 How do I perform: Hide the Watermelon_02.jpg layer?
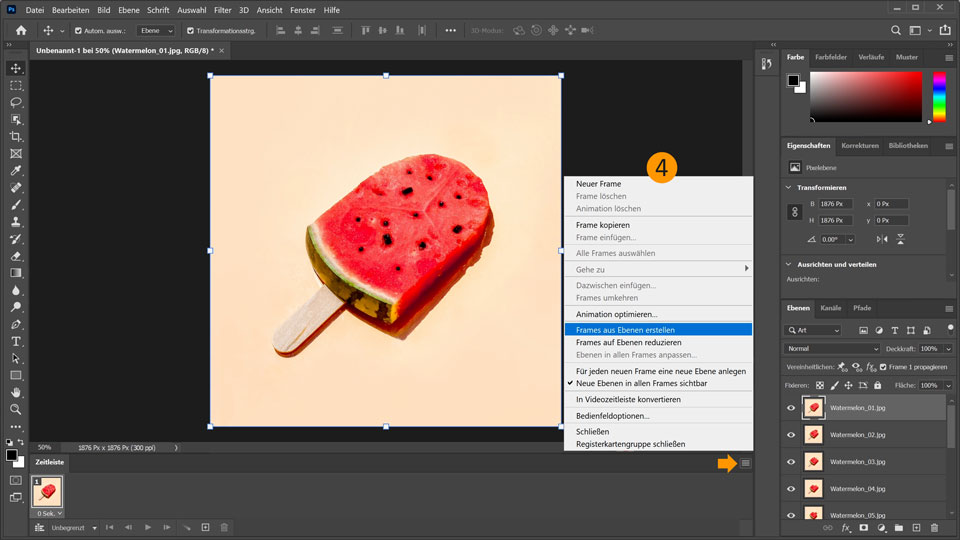tap(791, 435)
